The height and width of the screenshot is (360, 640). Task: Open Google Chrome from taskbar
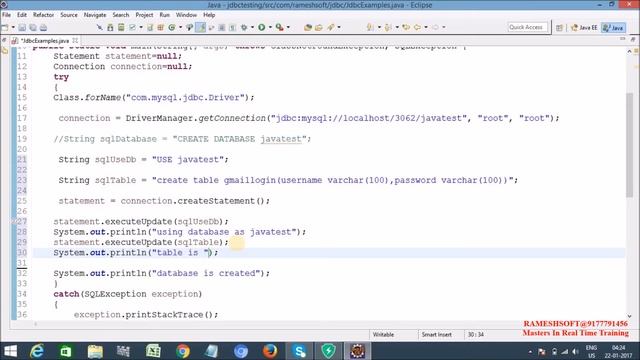tap(183, 351)
